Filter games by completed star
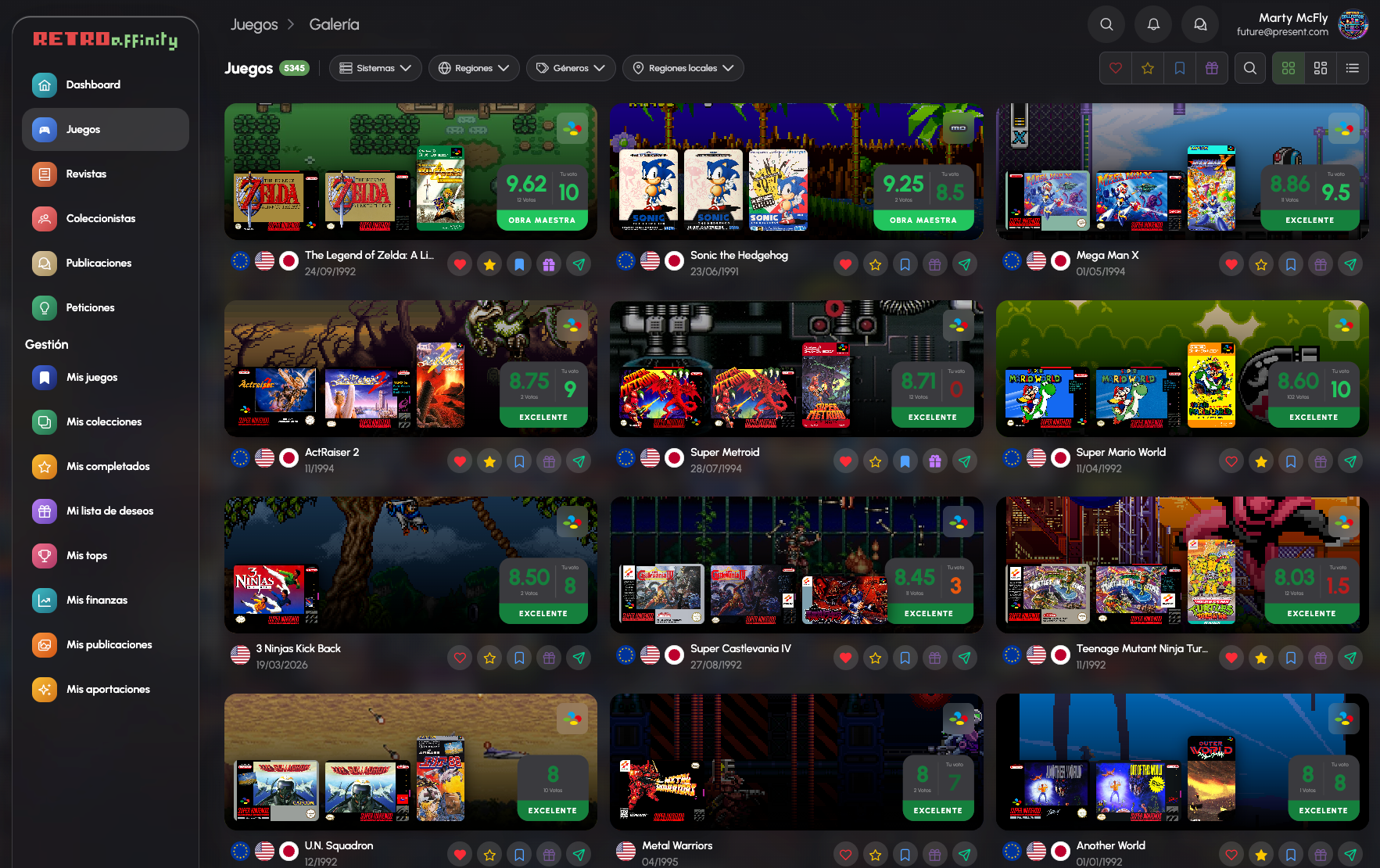The height and width of the screenshot is (868, 1380). (1148, 68)
